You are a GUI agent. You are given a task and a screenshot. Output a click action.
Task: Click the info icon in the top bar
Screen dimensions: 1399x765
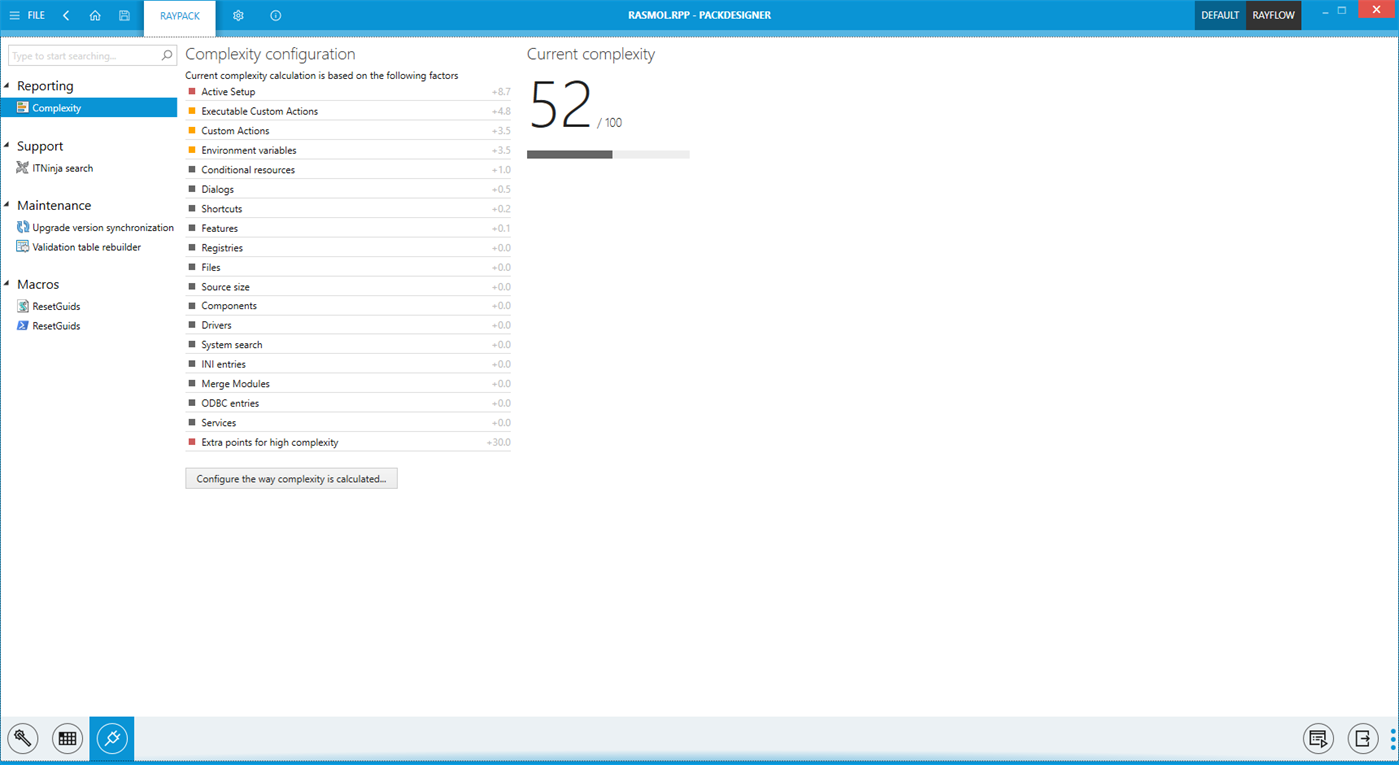pos(275,15)
